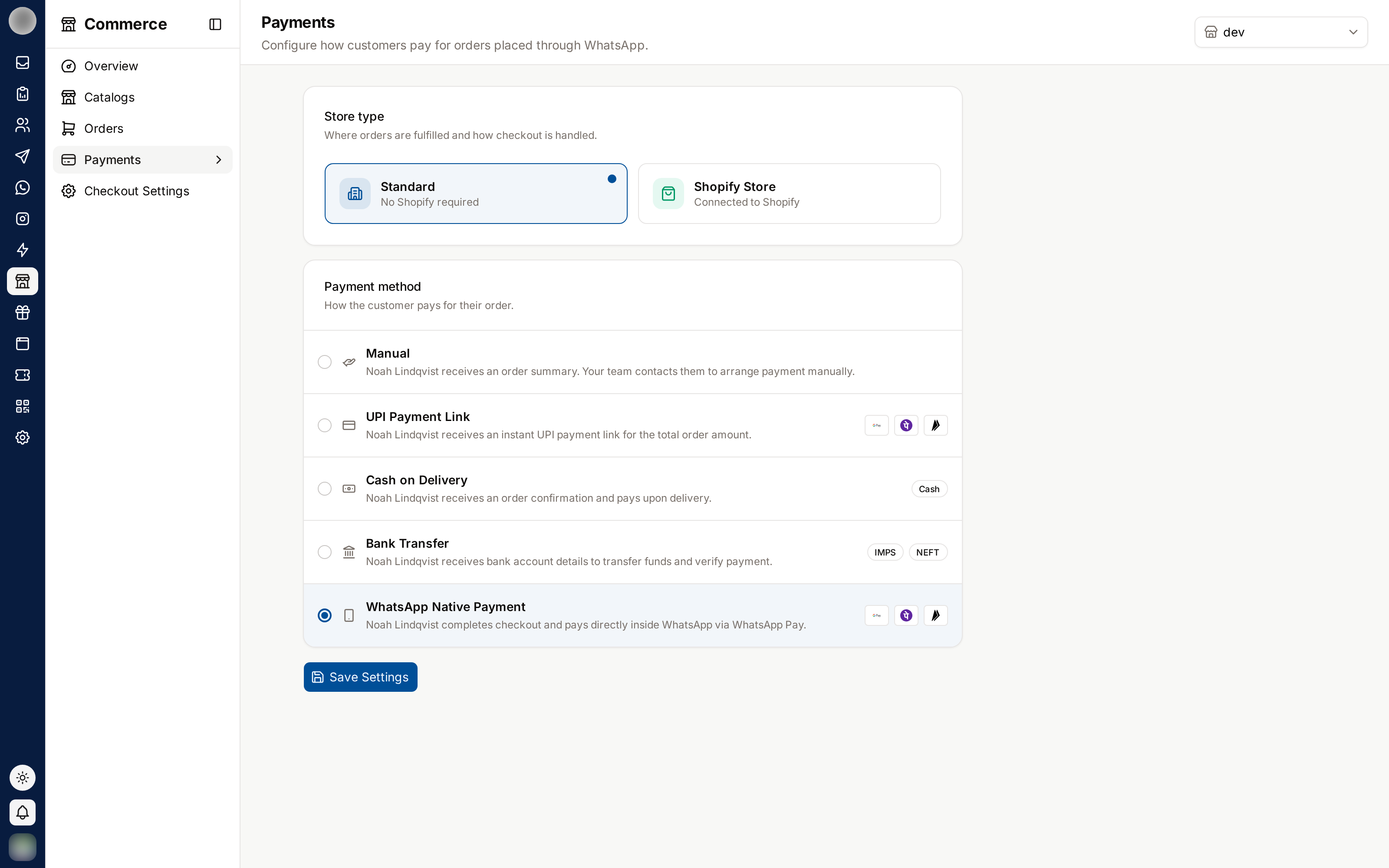The height and width of the screenshot is (868, 1389).
Task: Select the Commerce storefront icon in left rail
Action: [23, 281]
